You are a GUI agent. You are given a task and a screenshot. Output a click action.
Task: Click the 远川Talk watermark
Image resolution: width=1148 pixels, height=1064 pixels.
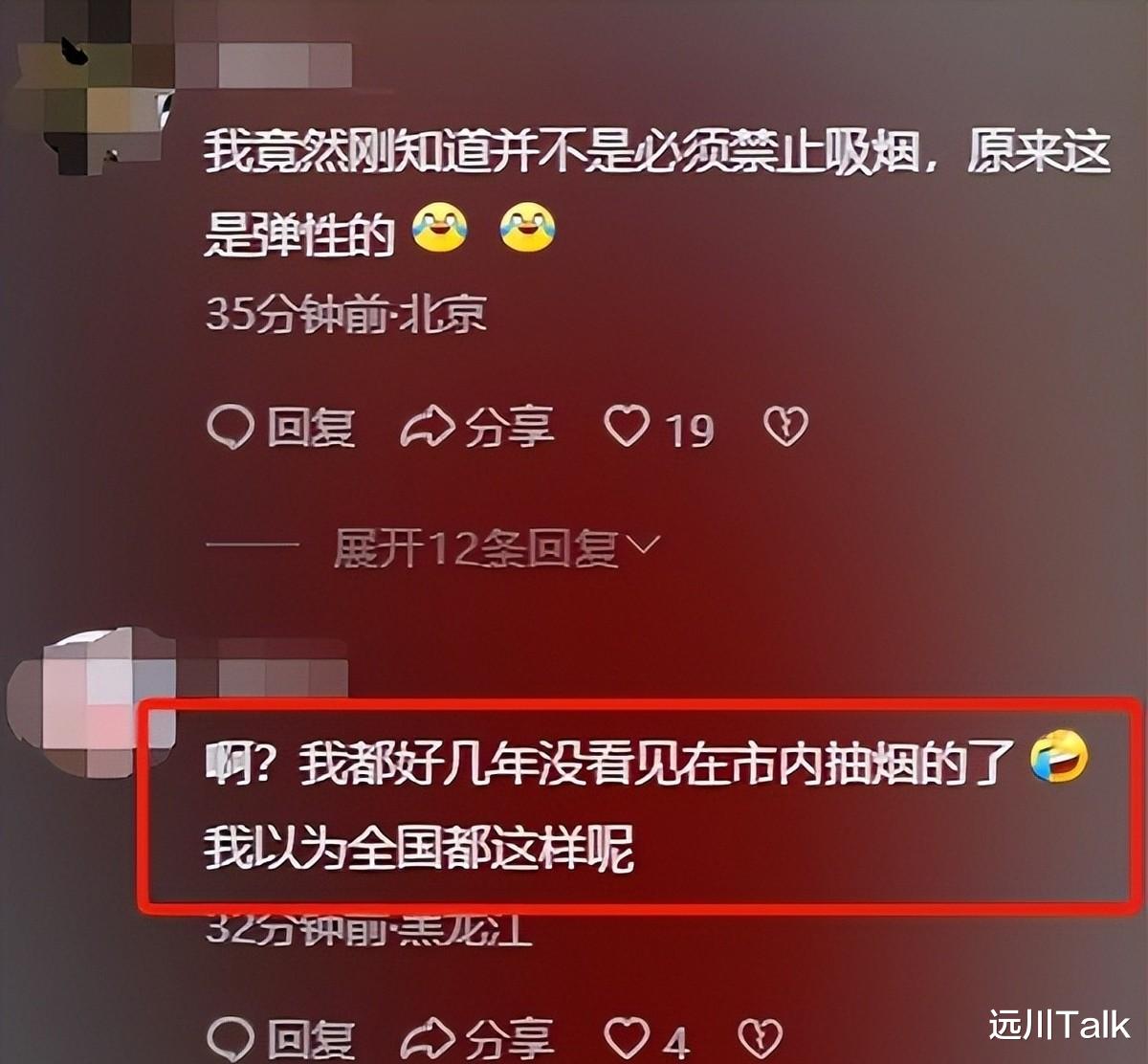1059,1025
